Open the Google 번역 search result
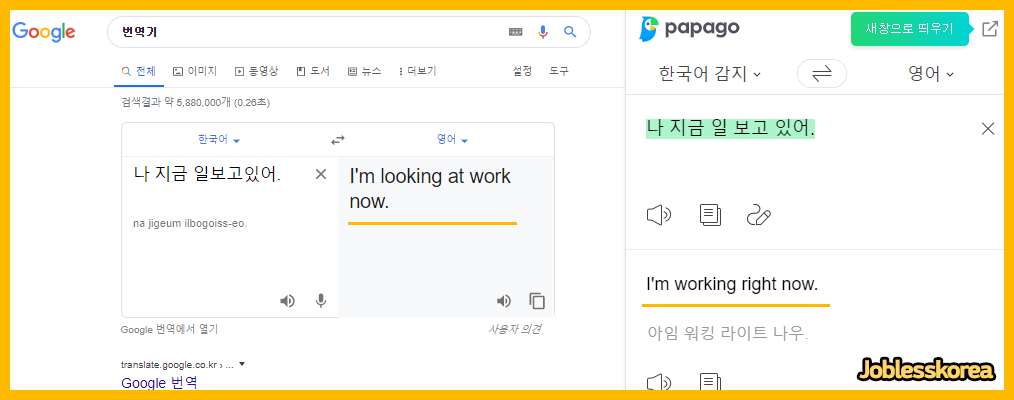 pyautogui.click(x=159, y=383)
